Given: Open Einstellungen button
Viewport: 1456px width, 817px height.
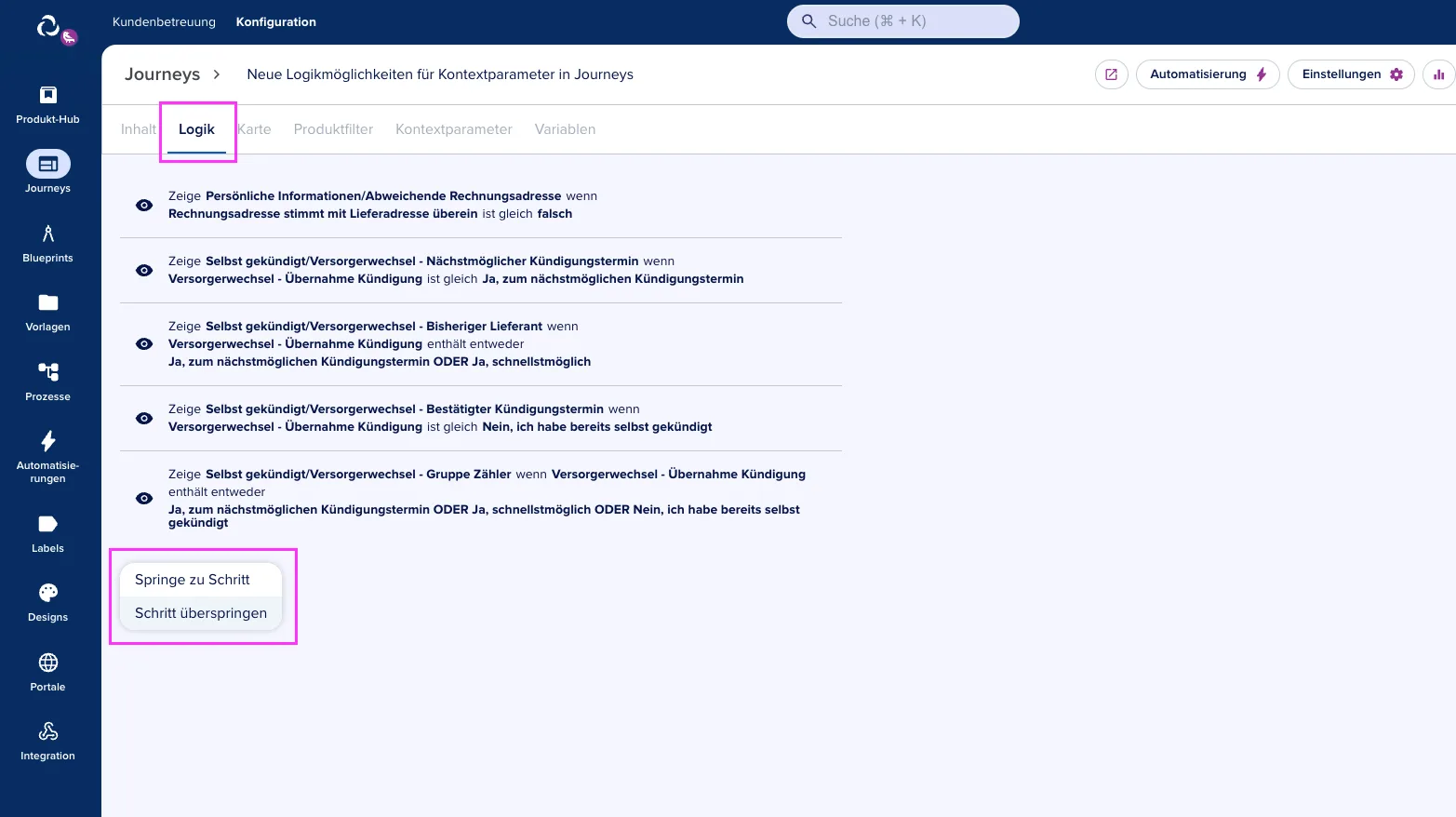Looking at the screenshot, I should click(1351, 74).
